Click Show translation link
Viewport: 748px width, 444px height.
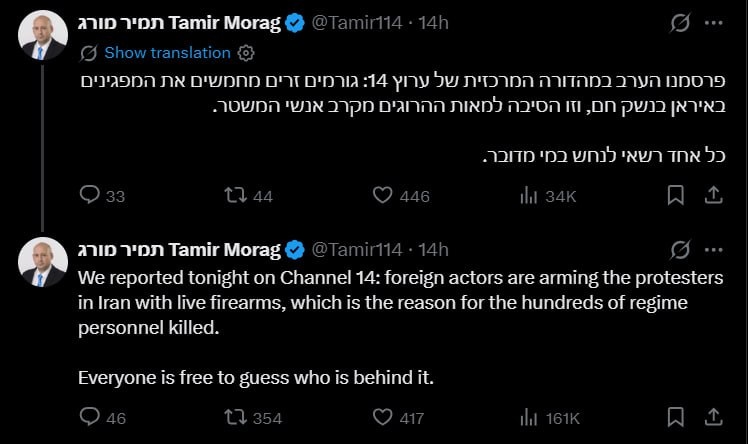click(167, 52)
